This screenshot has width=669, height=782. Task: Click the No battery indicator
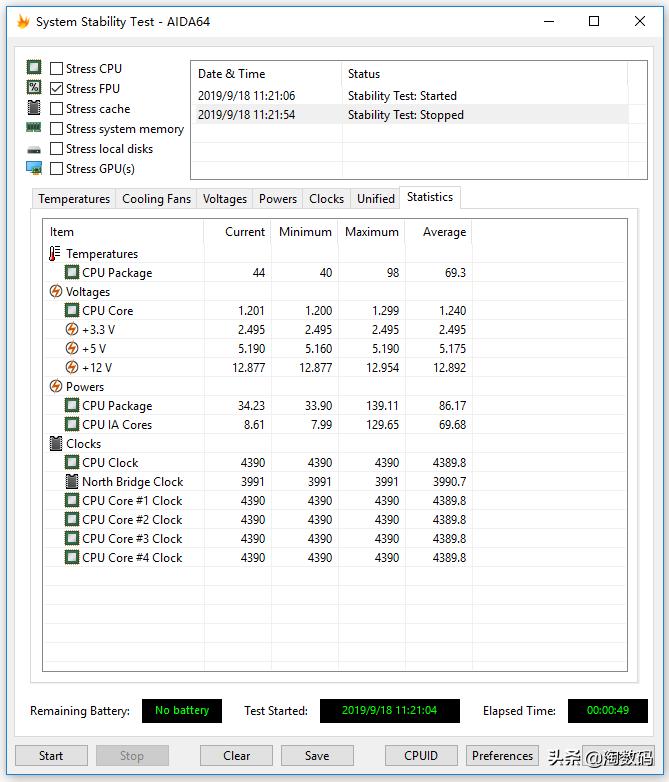coord(182,710)
